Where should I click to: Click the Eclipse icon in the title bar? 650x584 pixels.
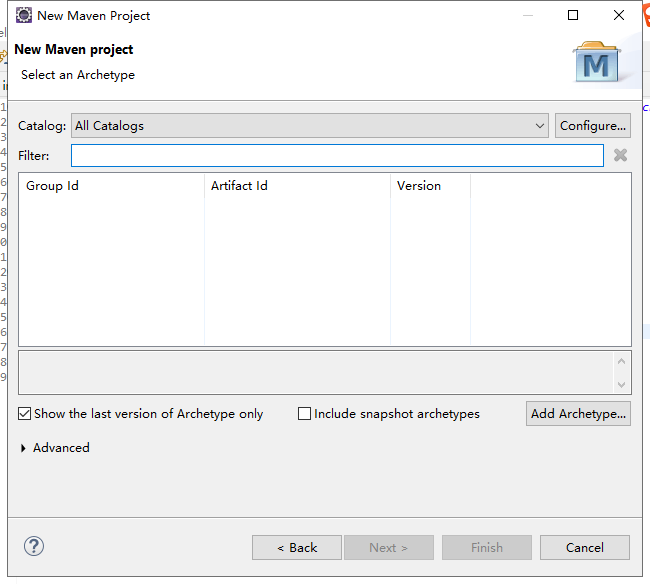pyautogui.click(x=23, y=16)
